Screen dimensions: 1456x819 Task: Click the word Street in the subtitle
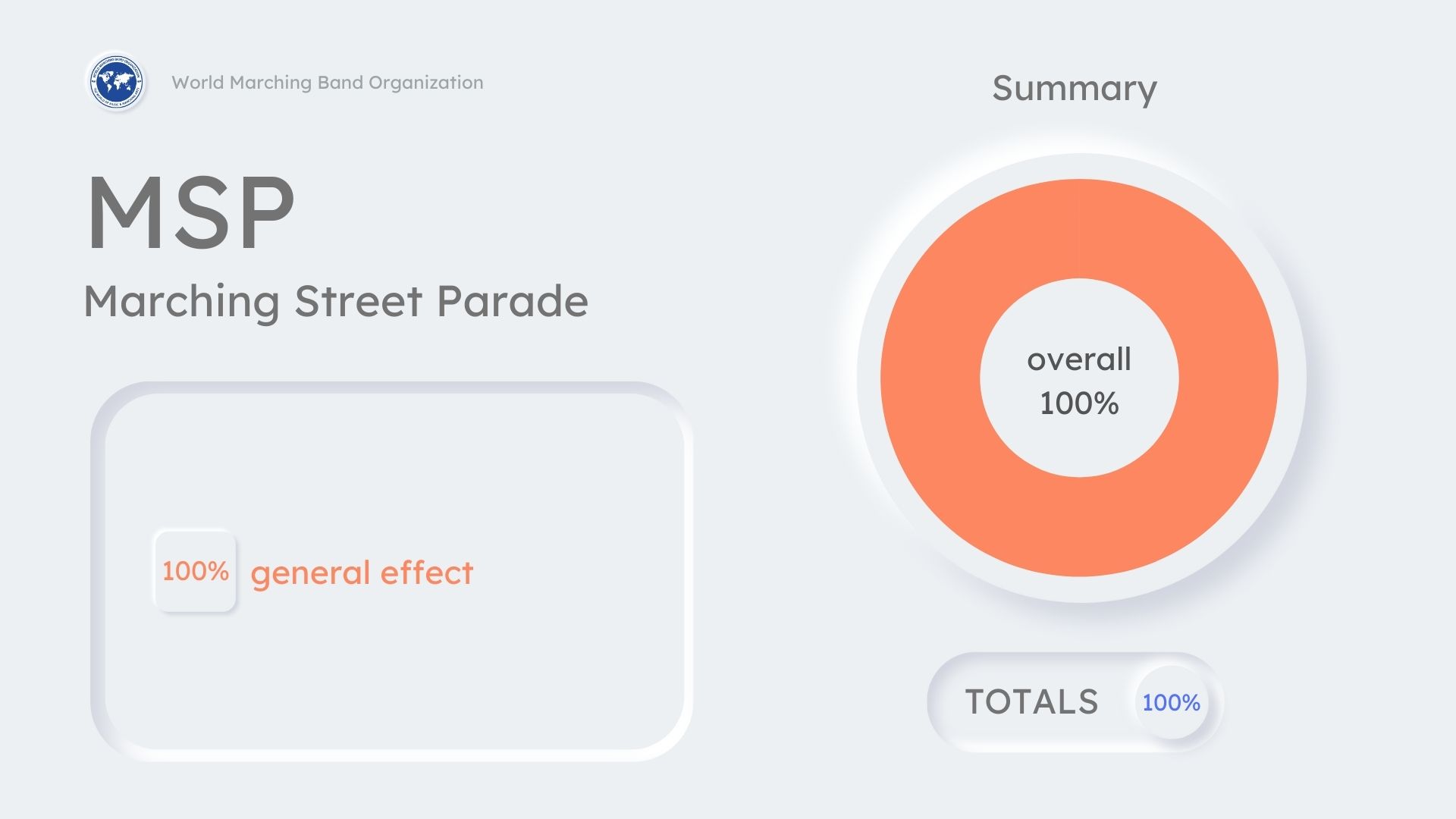pos(357,302)
